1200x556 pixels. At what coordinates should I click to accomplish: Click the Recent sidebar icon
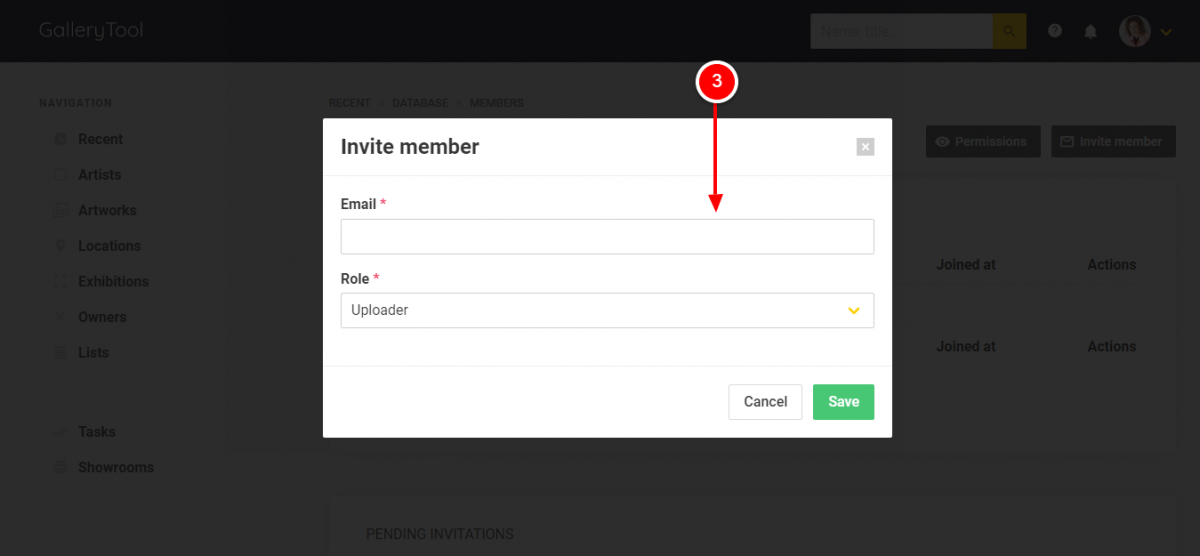(x=60, y=139)
